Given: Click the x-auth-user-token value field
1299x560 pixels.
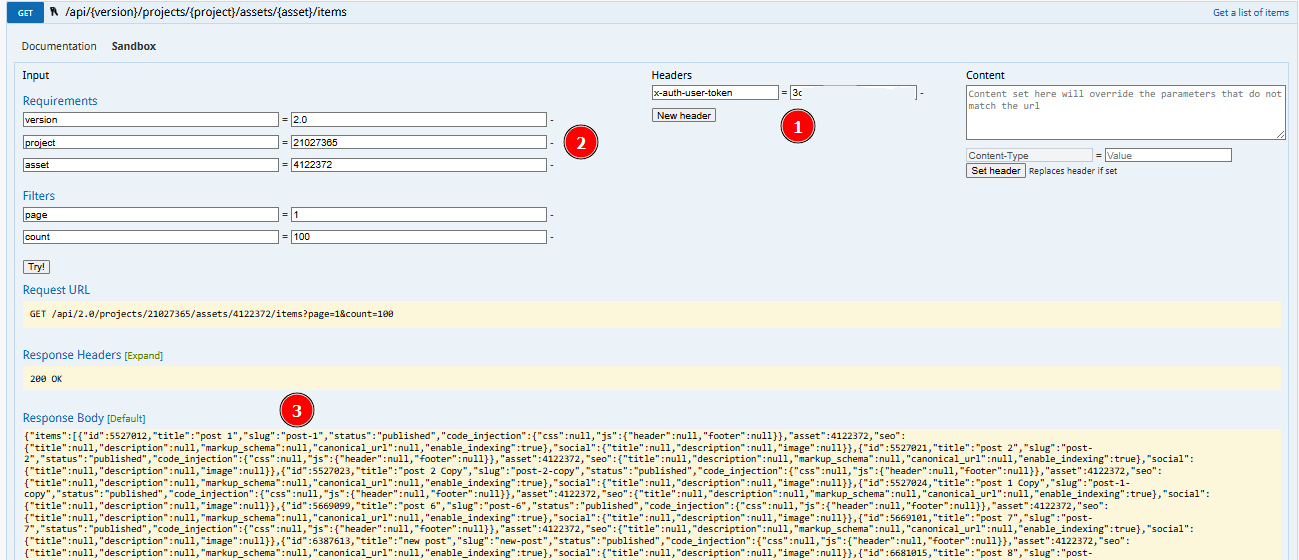Looking at the screenshot, I should click(853, 93).
